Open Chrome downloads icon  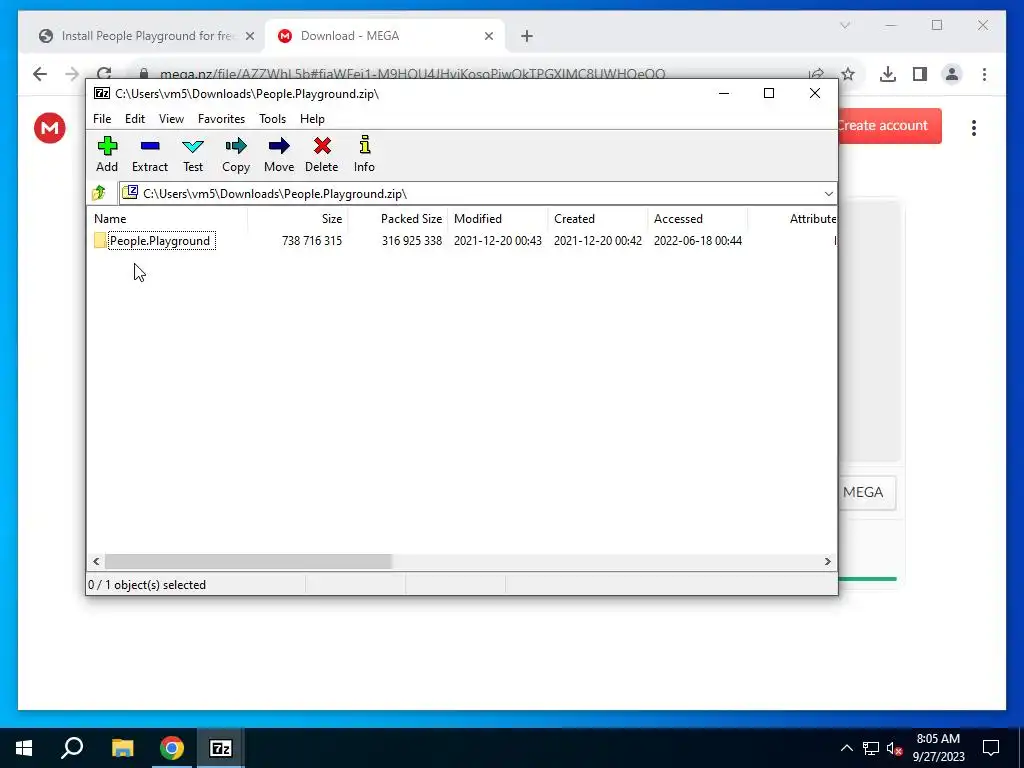click(888, 74)
